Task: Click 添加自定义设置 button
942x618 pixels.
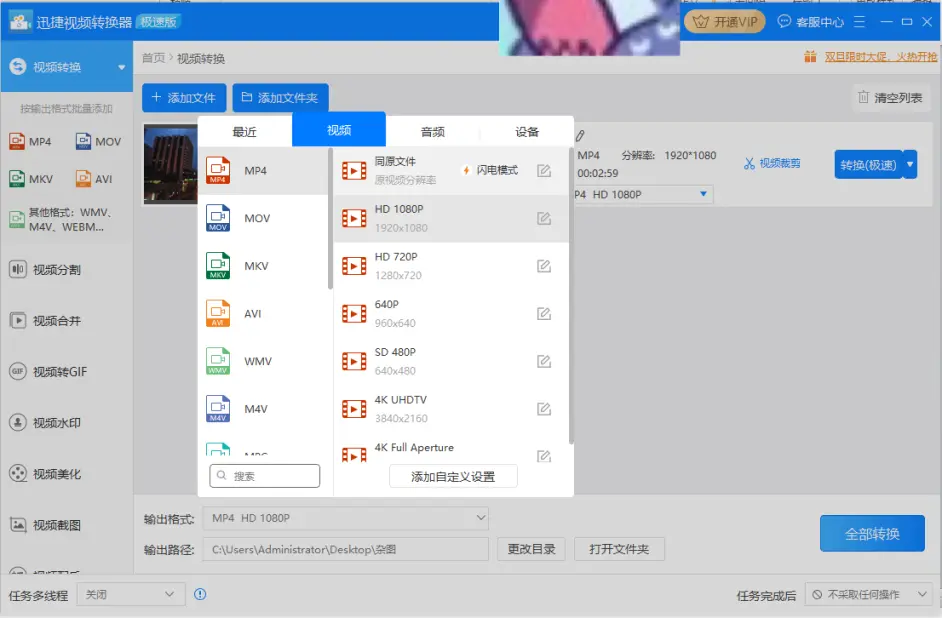Action: point(453,476)
